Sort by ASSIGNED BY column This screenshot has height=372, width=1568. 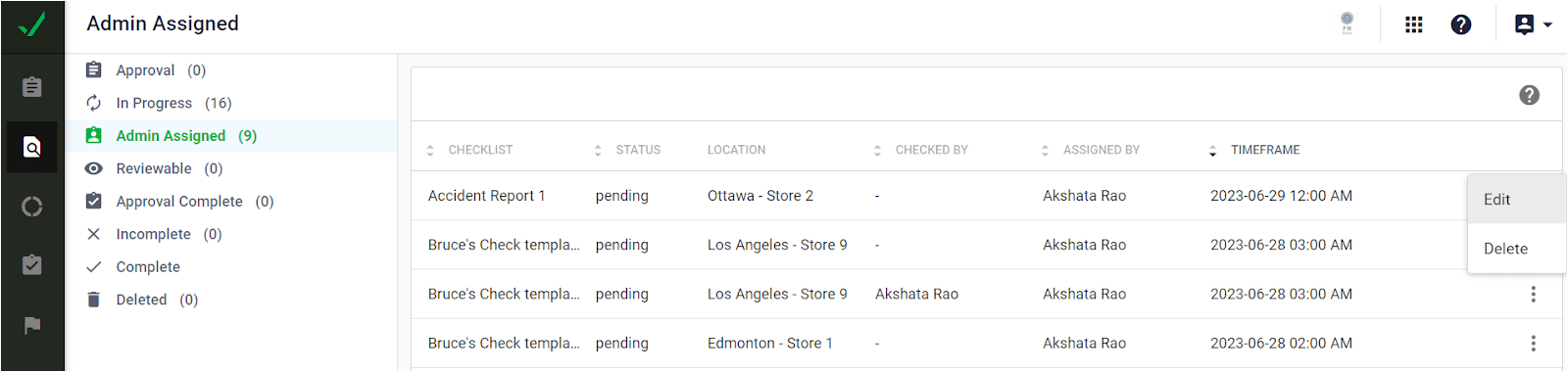[x=1091, y=150]
